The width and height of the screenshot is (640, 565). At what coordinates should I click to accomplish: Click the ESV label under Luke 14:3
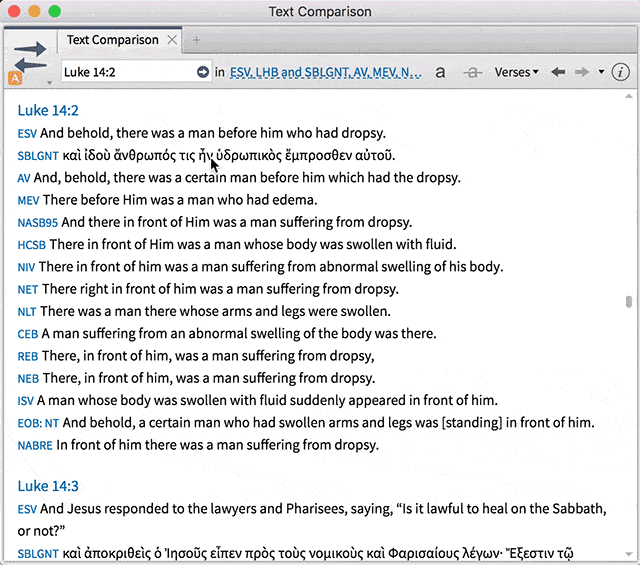27,509
